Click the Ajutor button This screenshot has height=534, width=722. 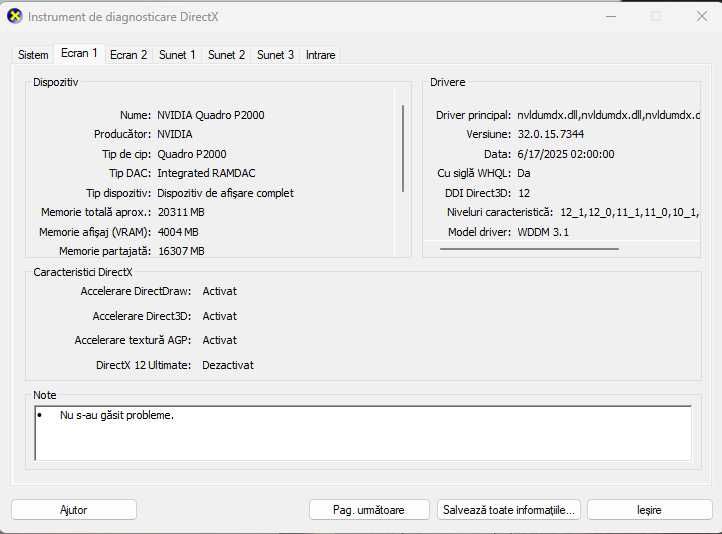pos(74,510)
